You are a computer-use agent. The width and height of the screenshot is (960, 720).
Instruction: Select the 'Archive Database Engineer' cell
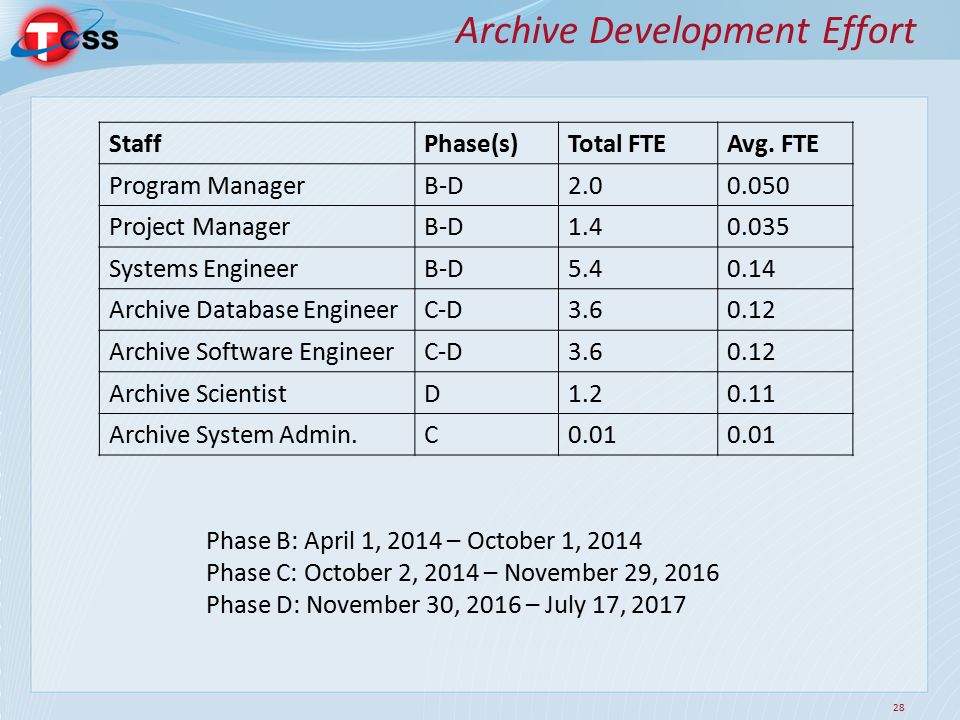point(257,310)
